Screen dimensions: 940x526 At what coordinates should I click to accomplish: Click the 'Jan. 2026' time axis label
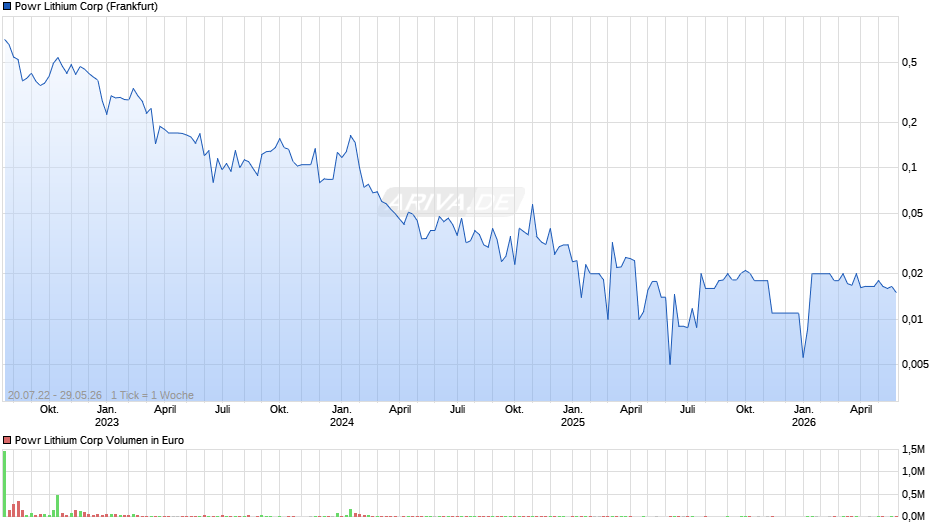803,416
